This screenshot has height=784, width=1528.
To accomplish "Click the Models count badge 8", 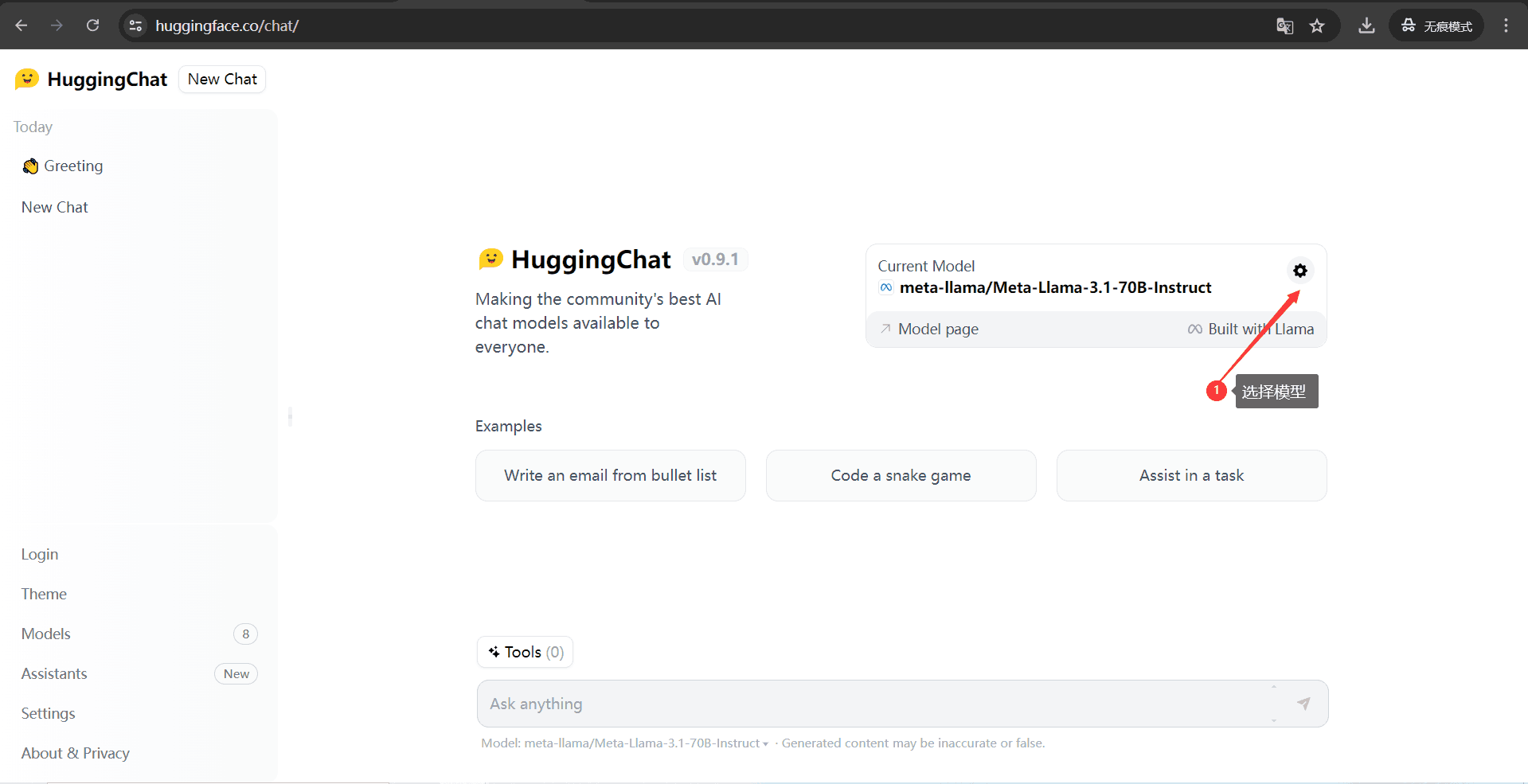I will (245, 634).
